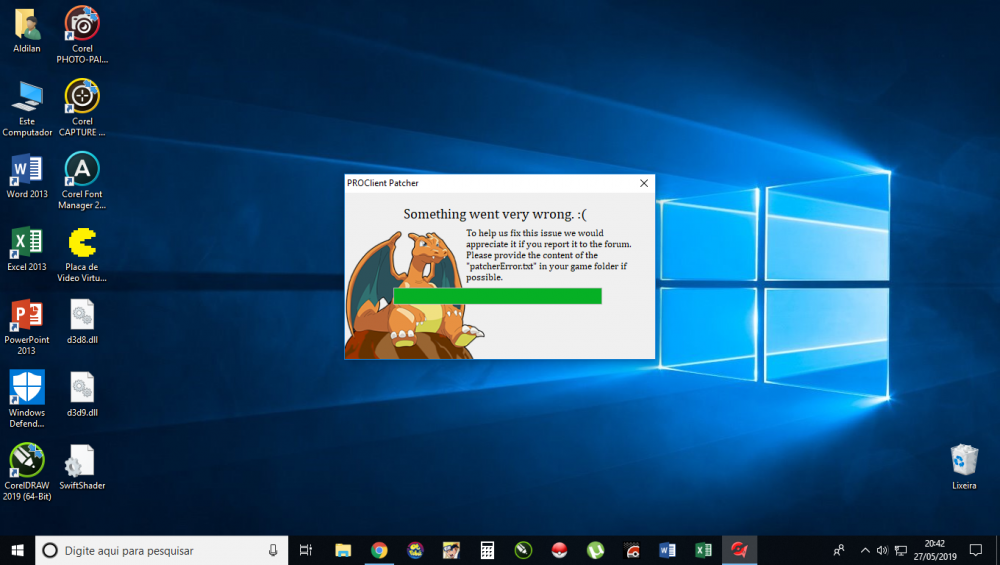Viewport: 1000px width, 565px height.
Task: Open Google Chrome from taskbar
Action: click(379, 550)
